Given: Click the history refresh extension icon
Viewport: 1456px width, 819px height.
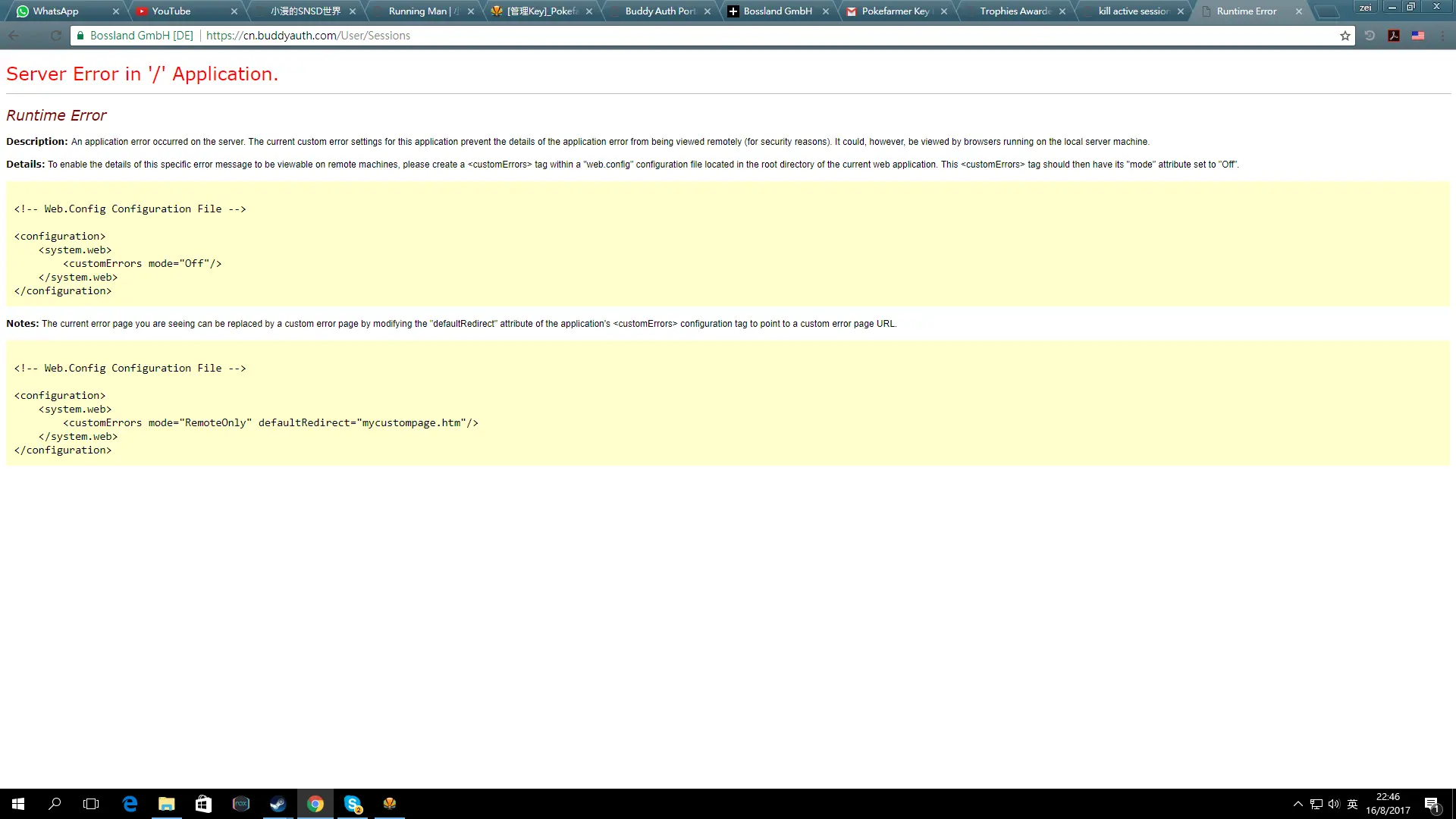Looking at the screenshot, I should click(x=1370, y=36).
